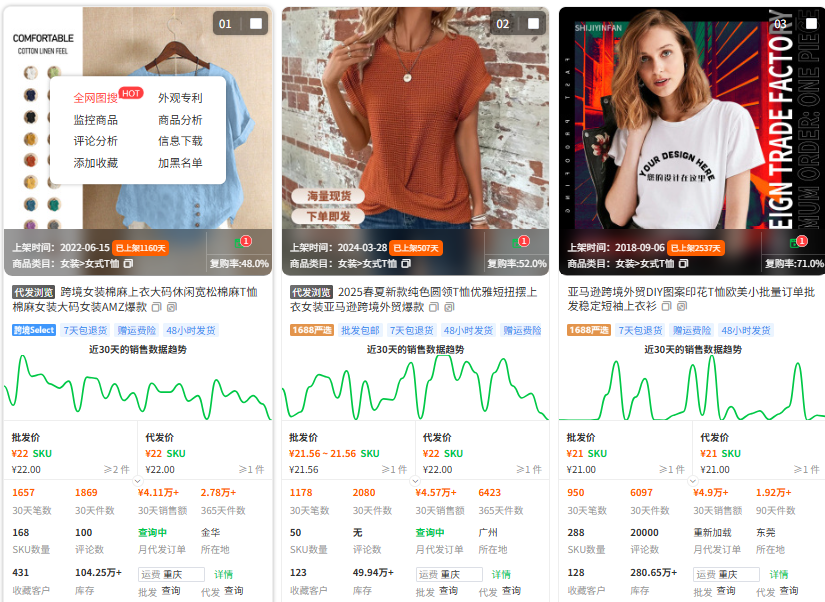
Task: Choose 加黑名单 from popup menu
Action: pos(180,163)
